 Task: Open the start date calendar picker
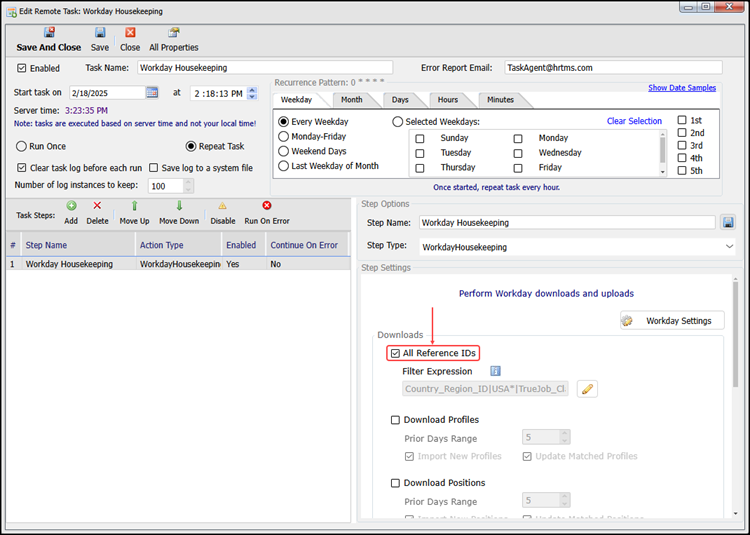click(x=152, y=92)
